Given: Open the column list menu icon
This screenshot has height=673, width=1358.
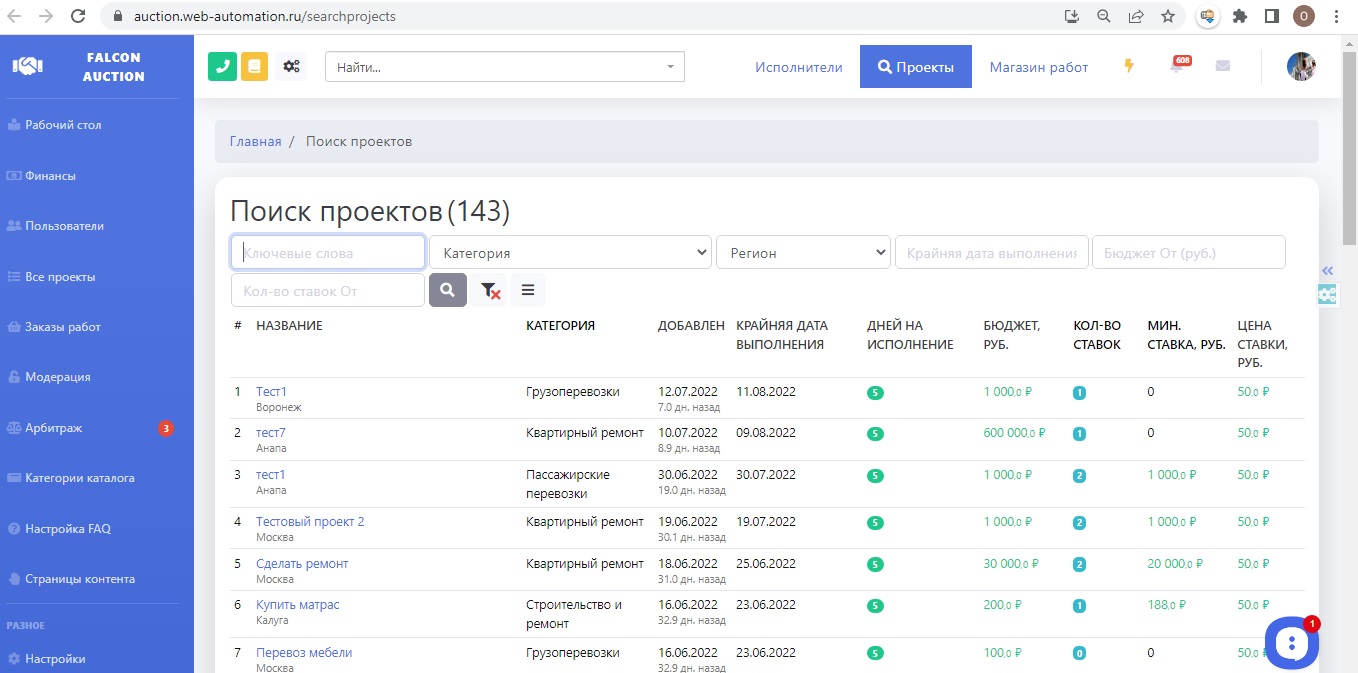Looking at the screenshot, I should pyautogui.click(x=528, y=290).
